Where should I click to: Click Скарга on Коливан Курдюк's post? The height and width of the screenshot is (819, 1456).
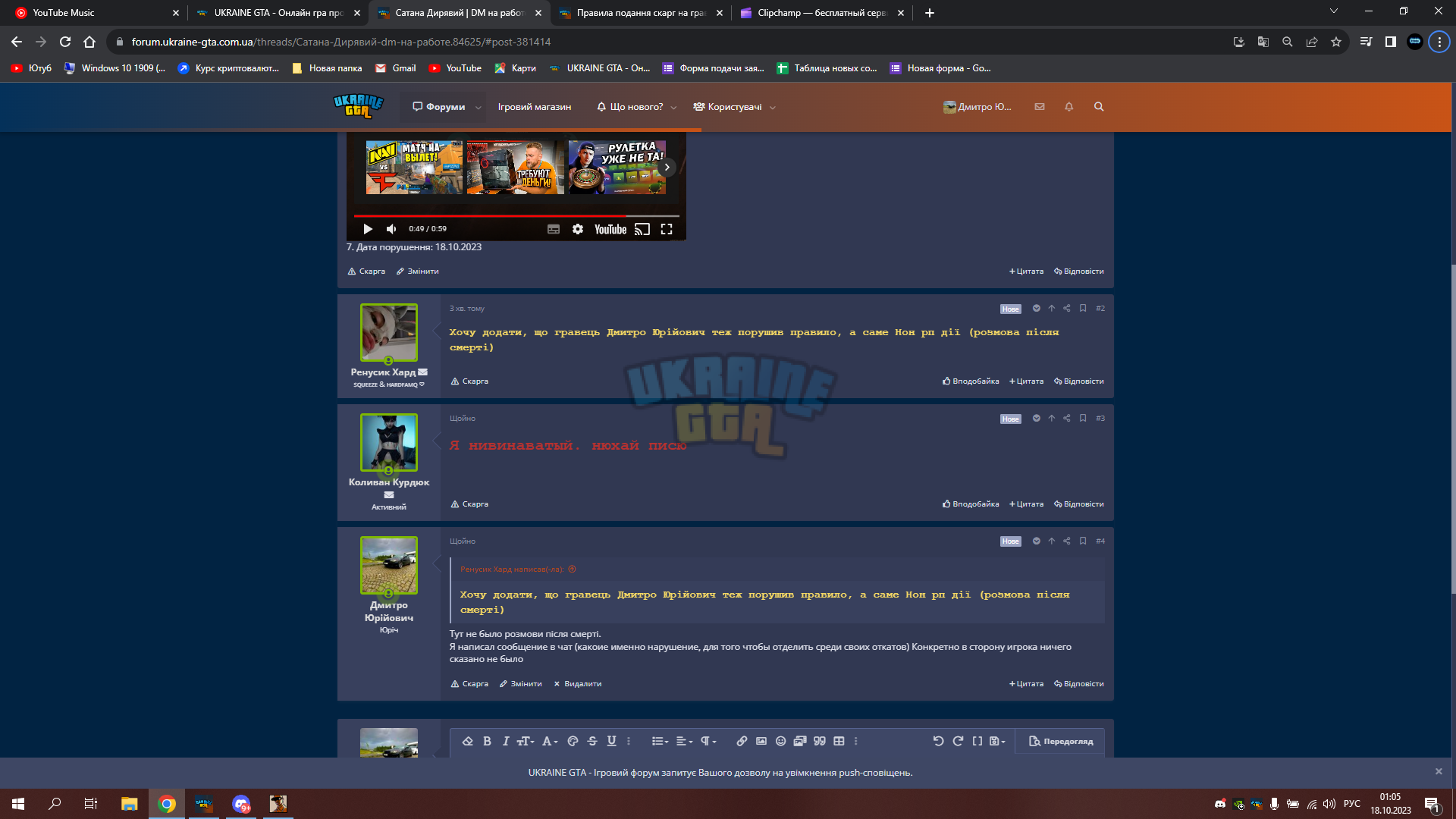click(469, 504)
